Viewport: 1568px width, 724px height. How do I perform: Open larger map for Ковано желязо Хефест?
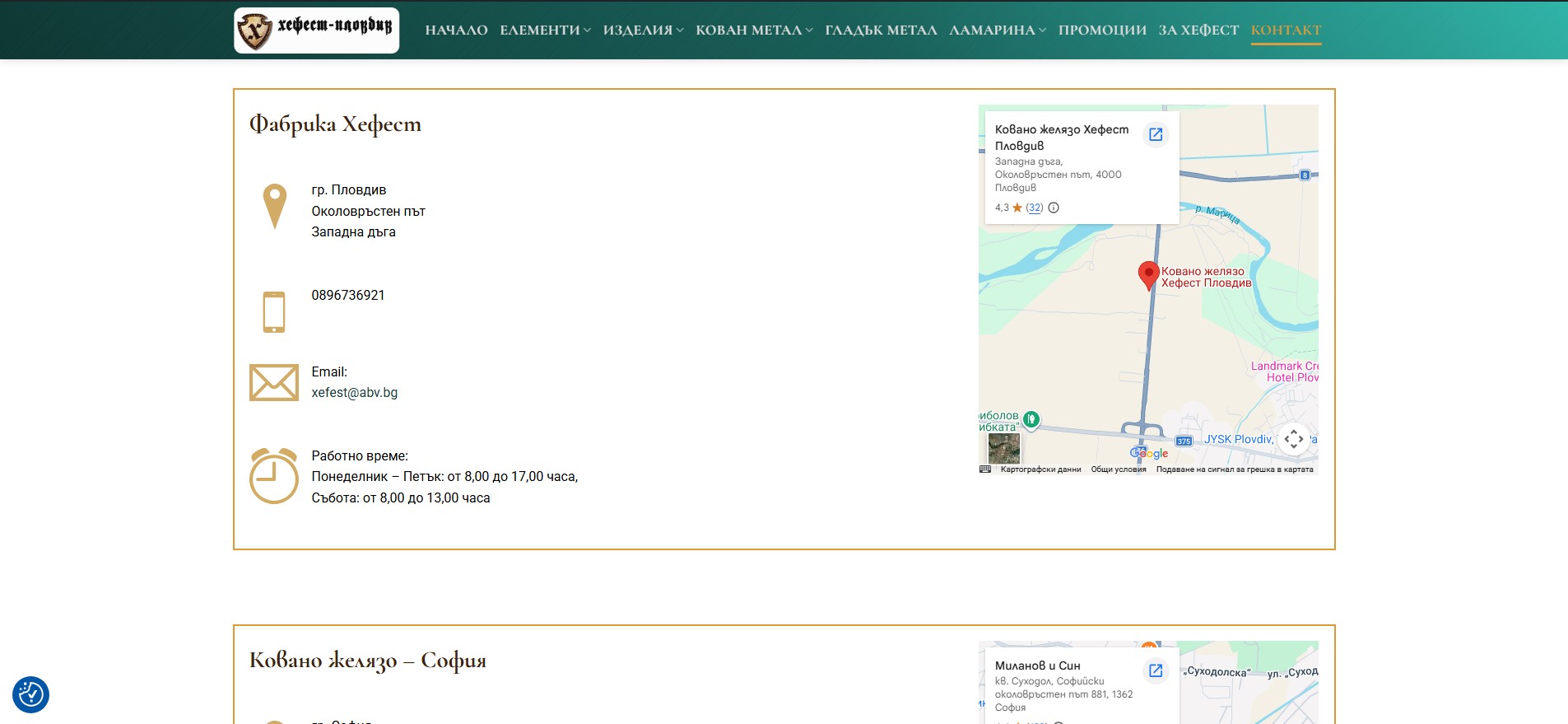pos(1156,134)
